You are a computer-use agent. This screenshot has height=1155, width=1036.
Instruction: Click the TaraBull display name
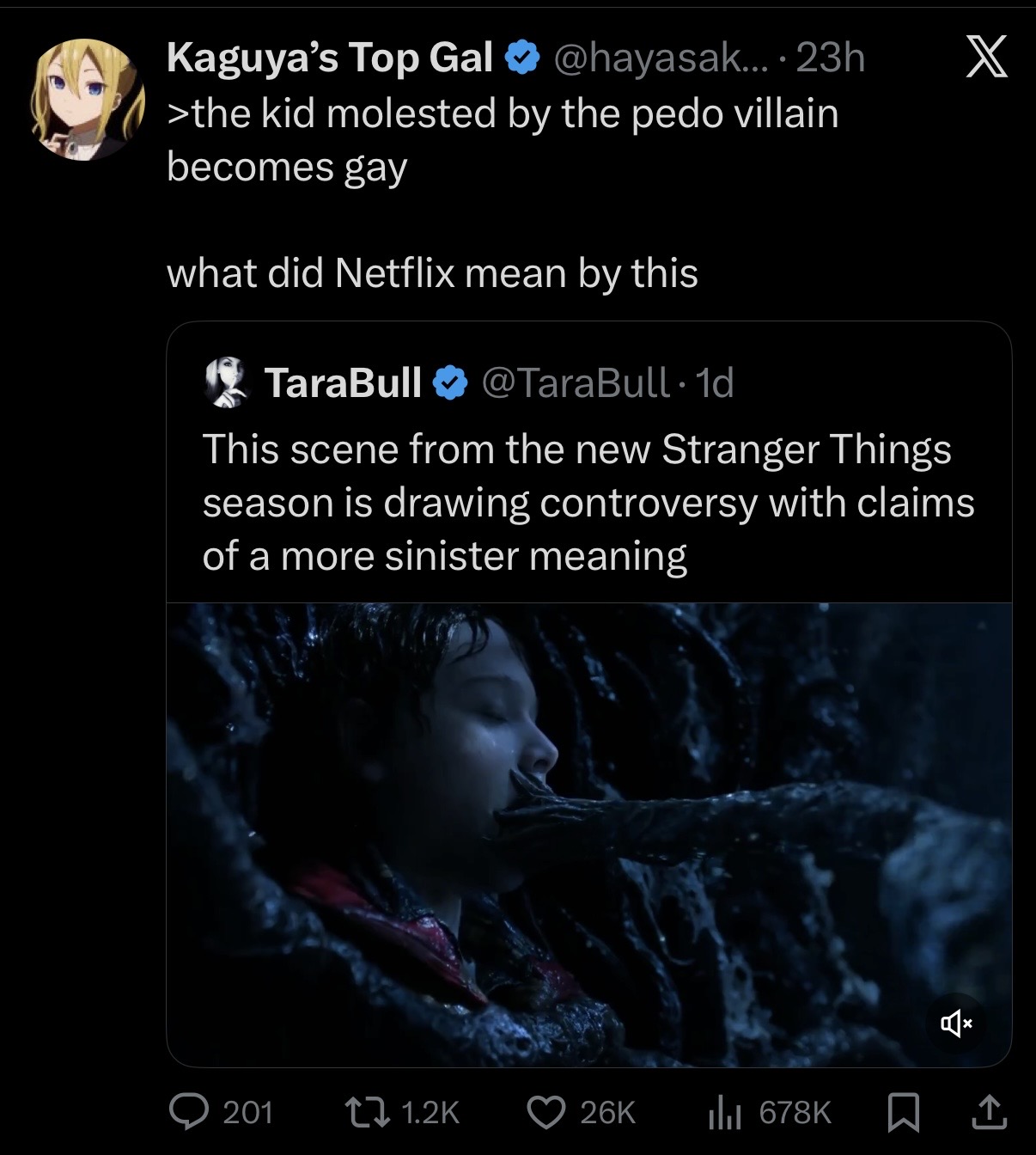pyautogui.click(x=343, y=382)
